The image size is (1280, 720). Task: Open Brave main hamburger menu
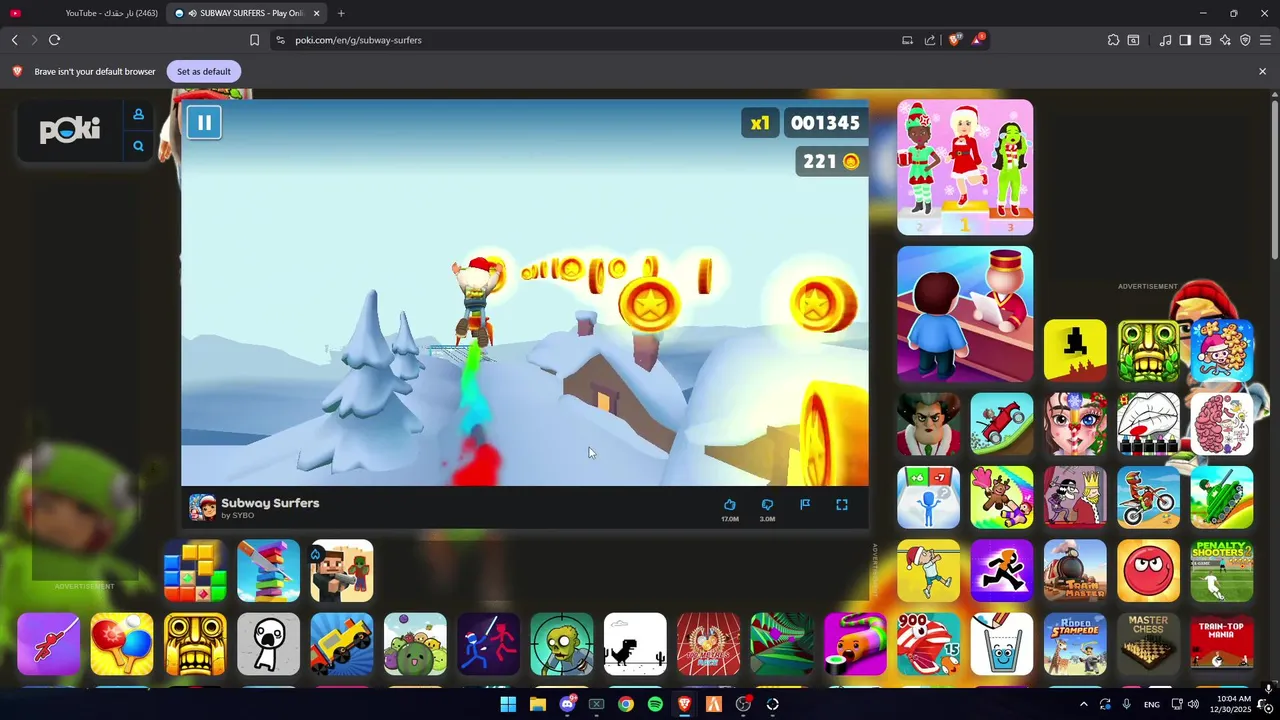[x=1265, y=40]
